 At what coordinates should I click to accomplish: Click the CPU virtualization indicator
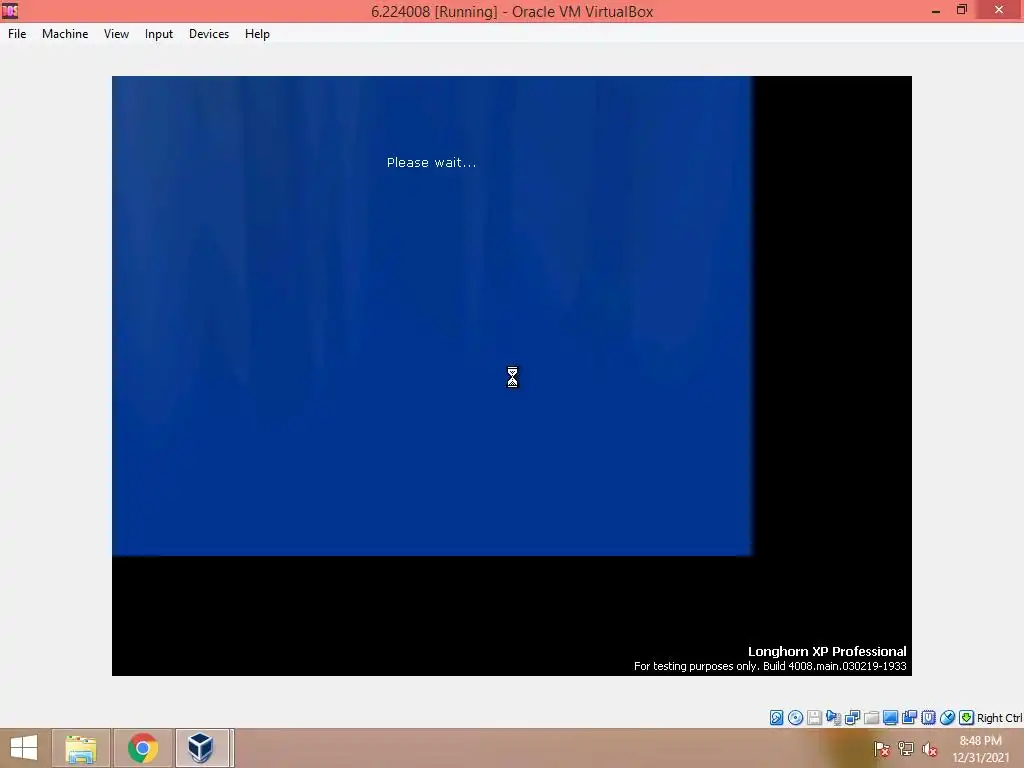928,718
